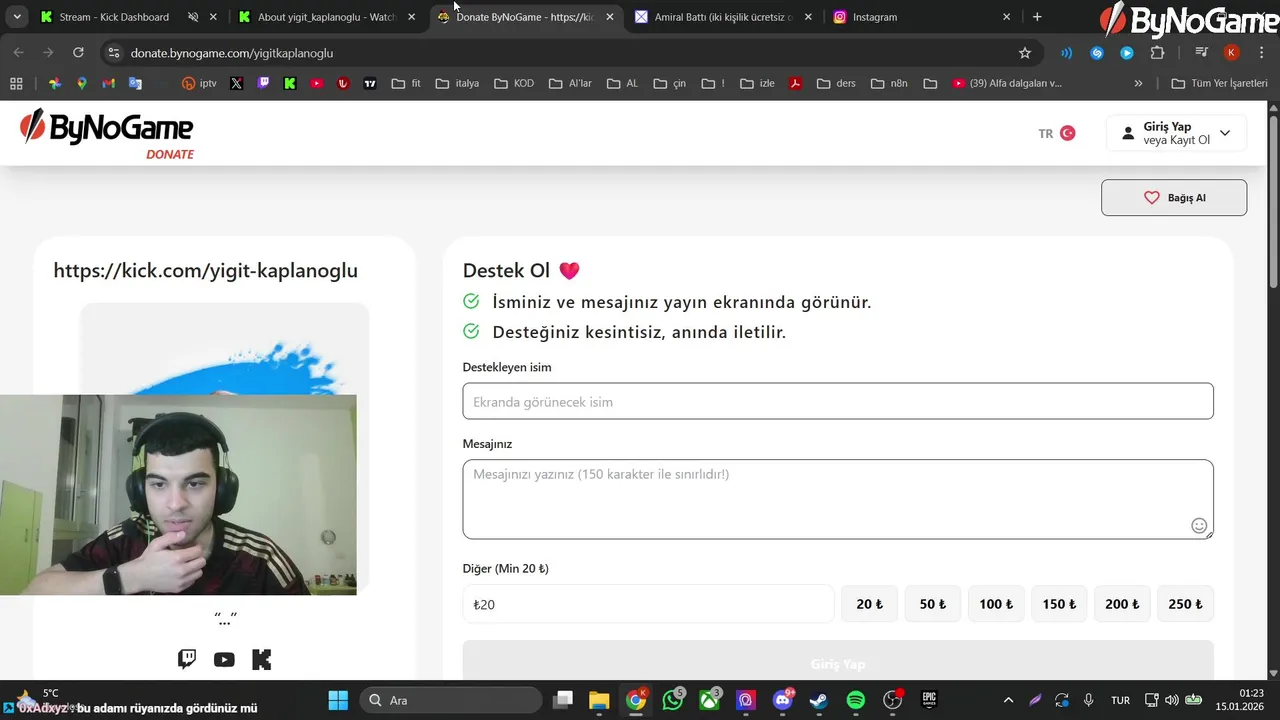Open a new browser tab

tap(1037, 17)
